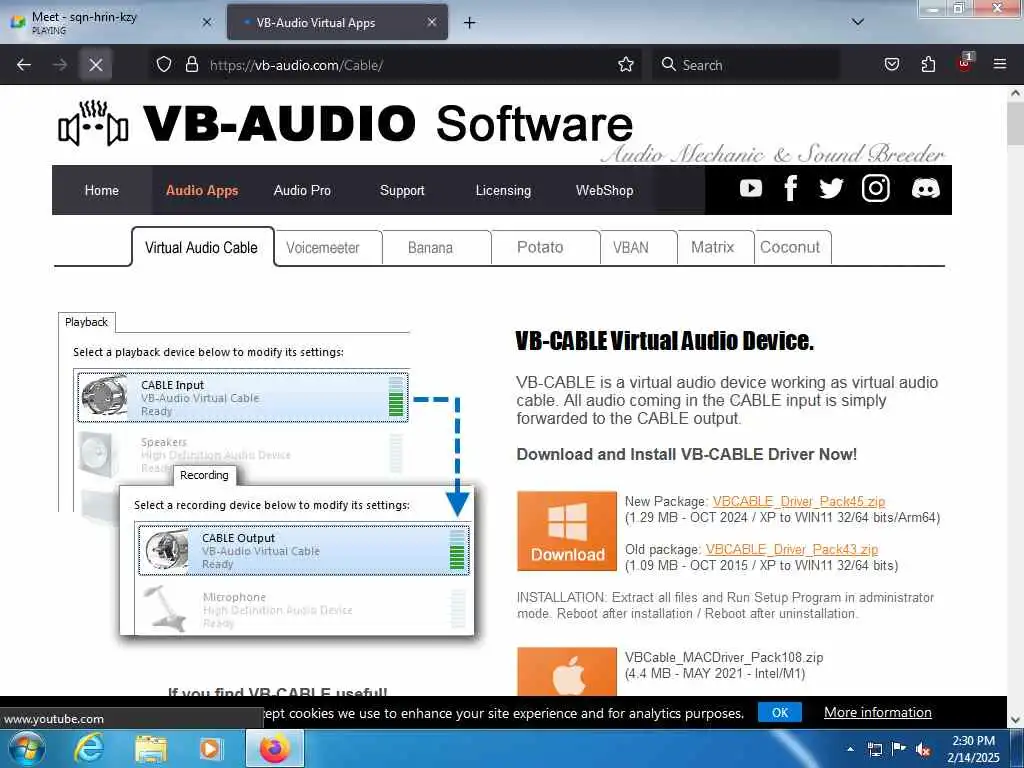Open File Explorer folder taskbar icon
The image size is (1024, 768).
(x=150, y=748)
